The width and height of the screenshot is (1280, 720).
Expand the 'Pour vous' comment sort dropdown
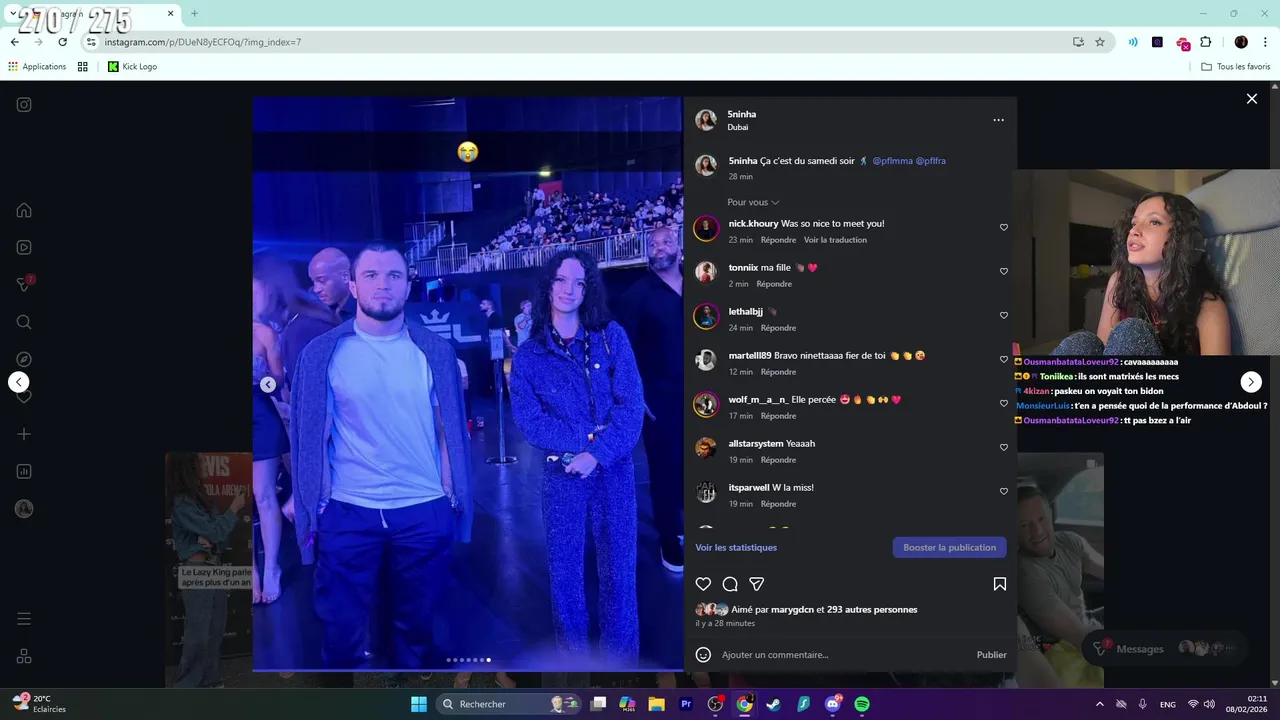click(x=753, y=202)
